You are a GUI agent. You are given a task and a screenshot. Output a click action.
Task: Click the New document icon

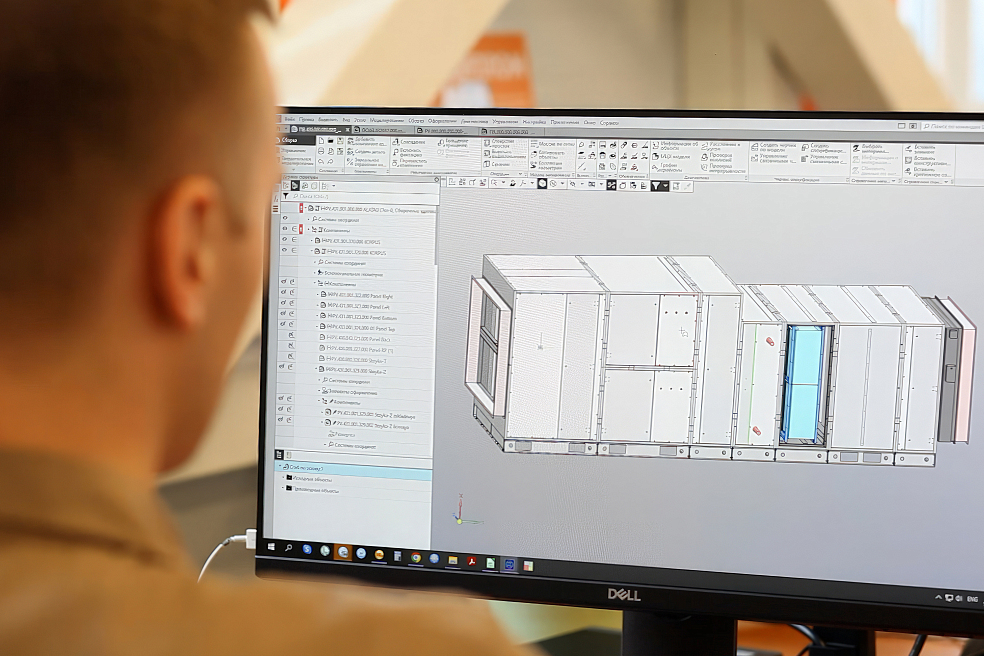click(321, 141)
